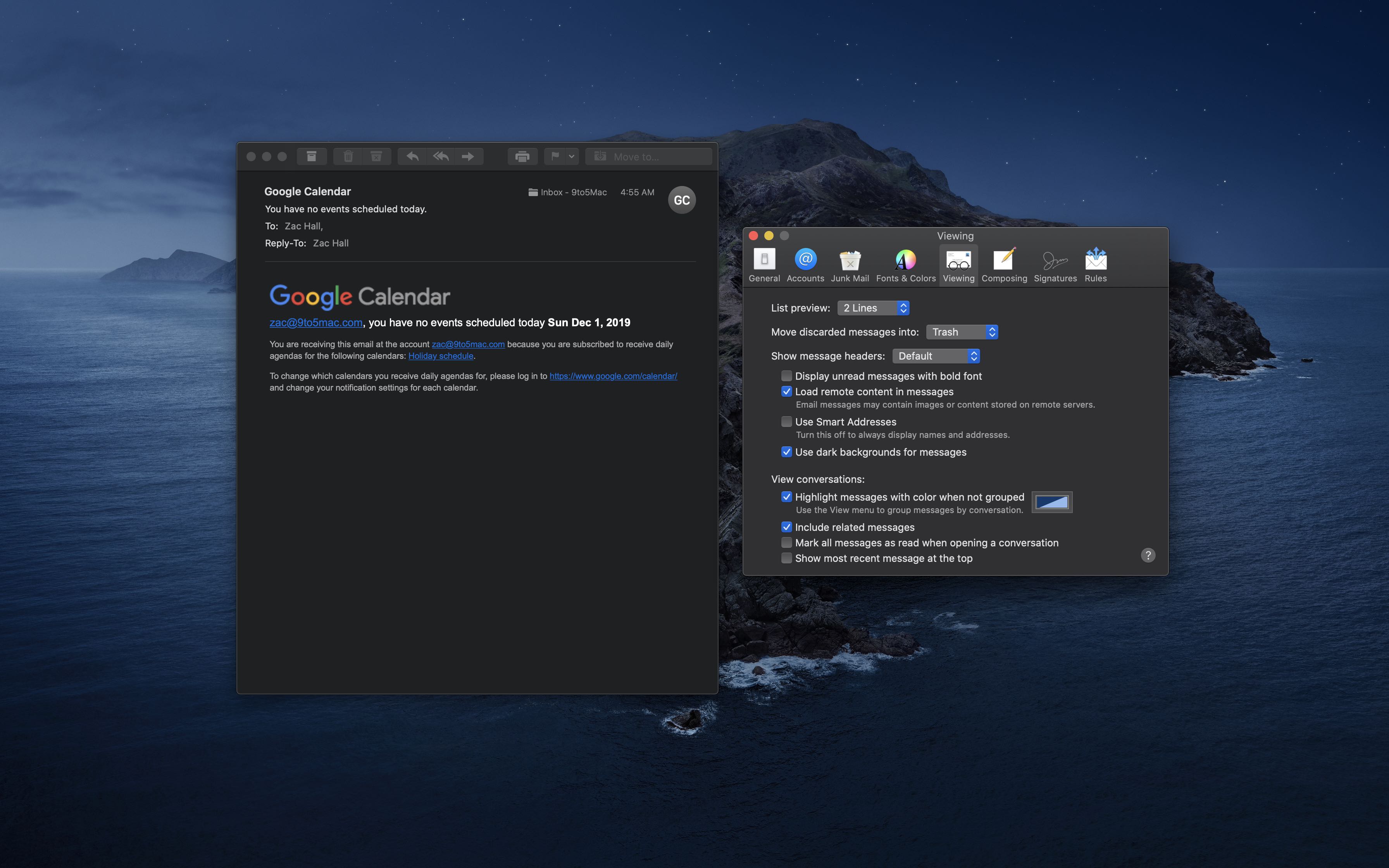The width and height of the screenshot is (1389, 868).
Task: Disable Load remote content in messages
Action: tap(786, 391)
